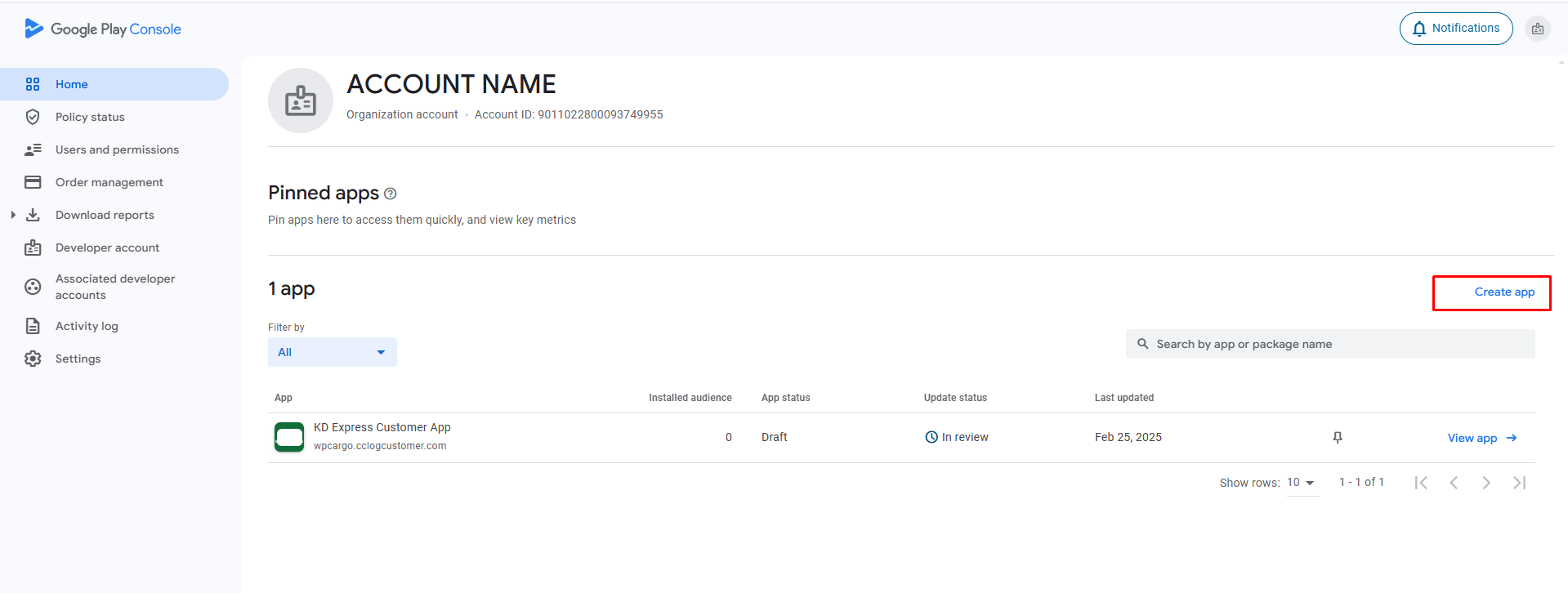Pin the KD Express Customer App

(1338, 438)
